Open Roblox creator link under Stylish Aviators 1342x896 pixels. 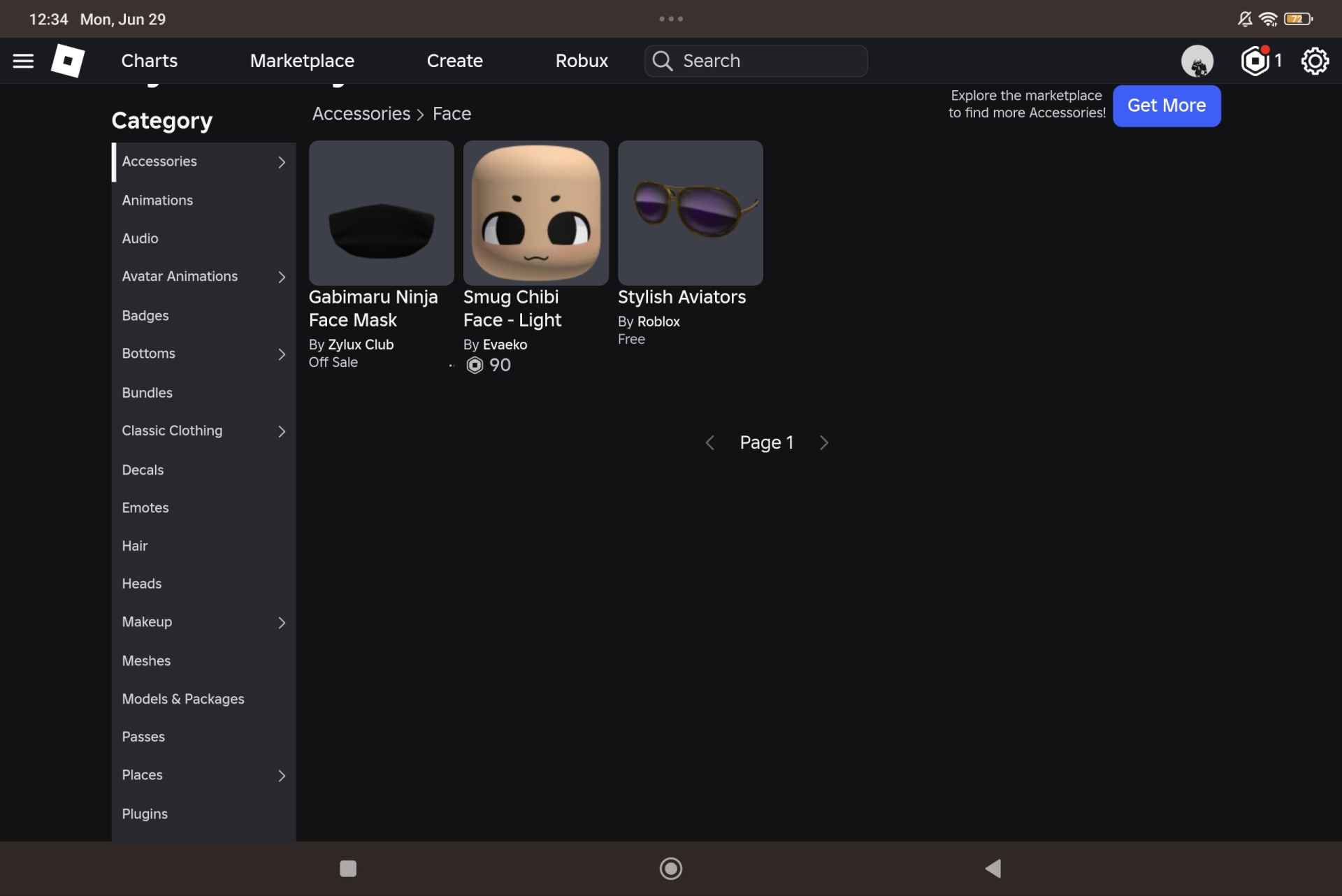click(x=658, y=321)
